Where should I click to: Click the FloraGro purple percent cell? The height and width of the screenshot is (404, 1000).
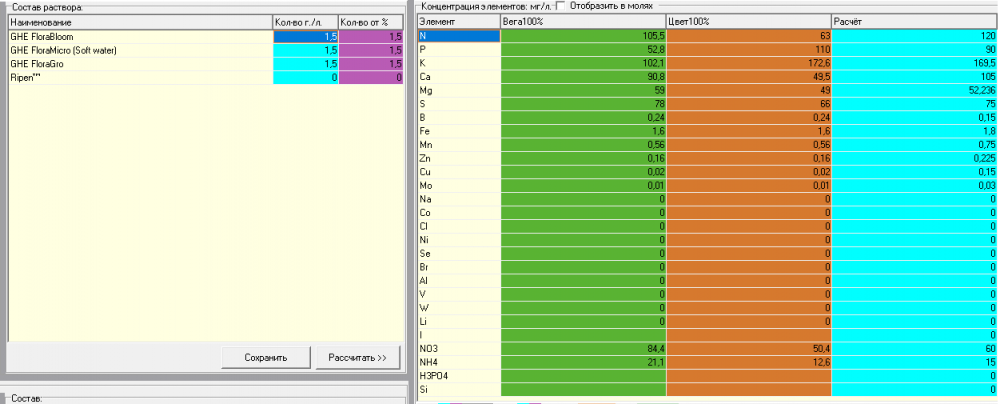(371, 64)
